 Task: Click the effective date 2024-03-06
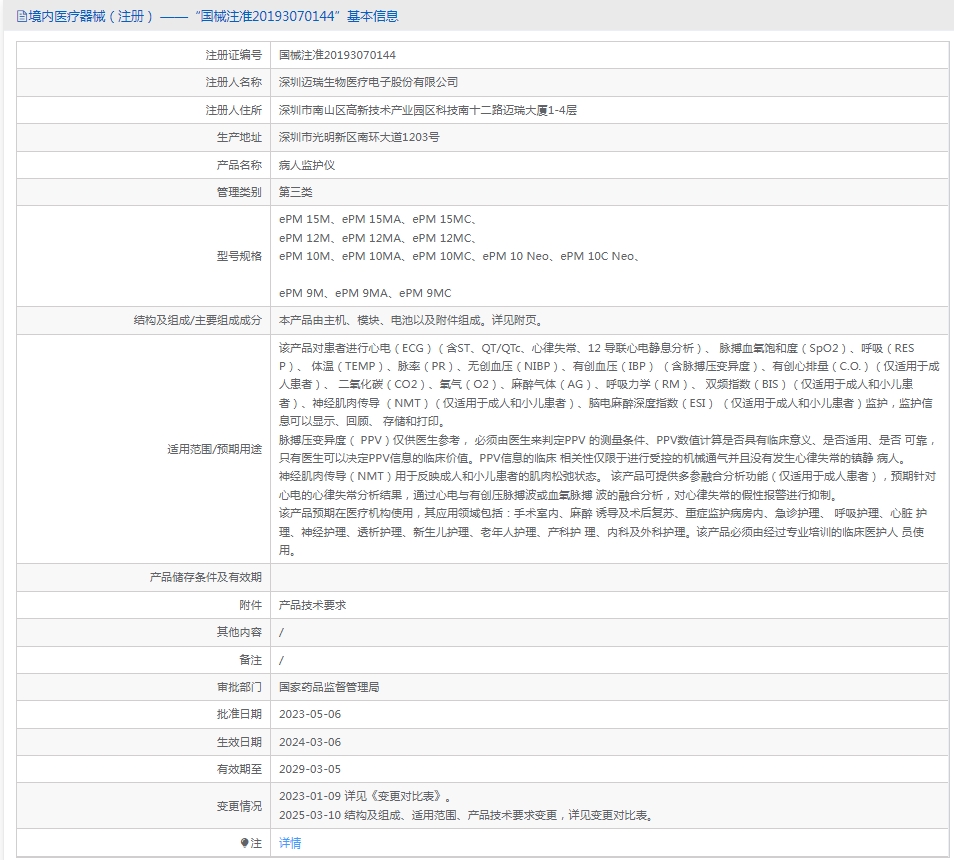[310, 742]
